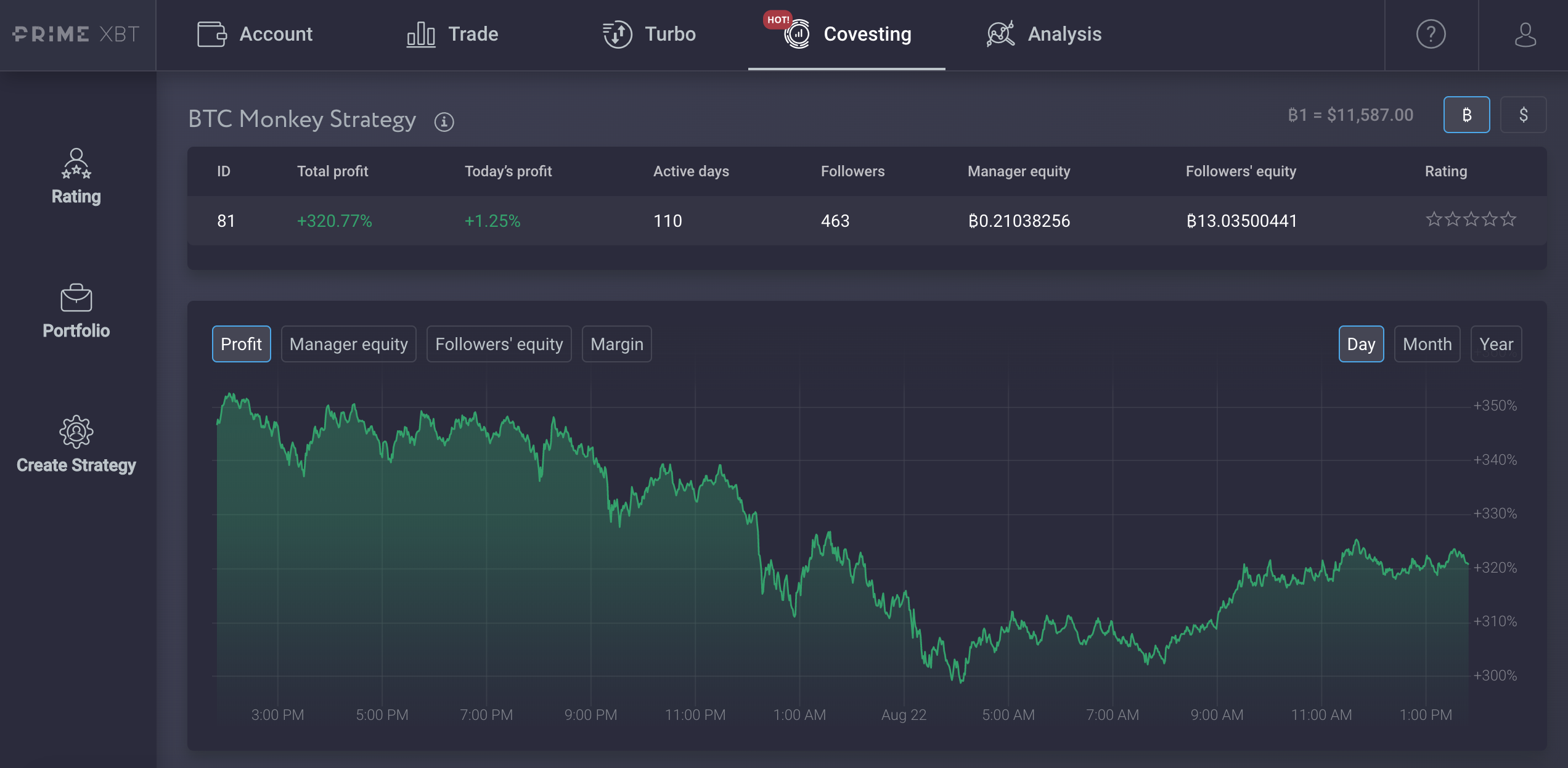The width and height of the screenshot is (1568, 768).
Task: Click the Trade bar chart icon
Action: pyautogui.click(x=421, y=34)
